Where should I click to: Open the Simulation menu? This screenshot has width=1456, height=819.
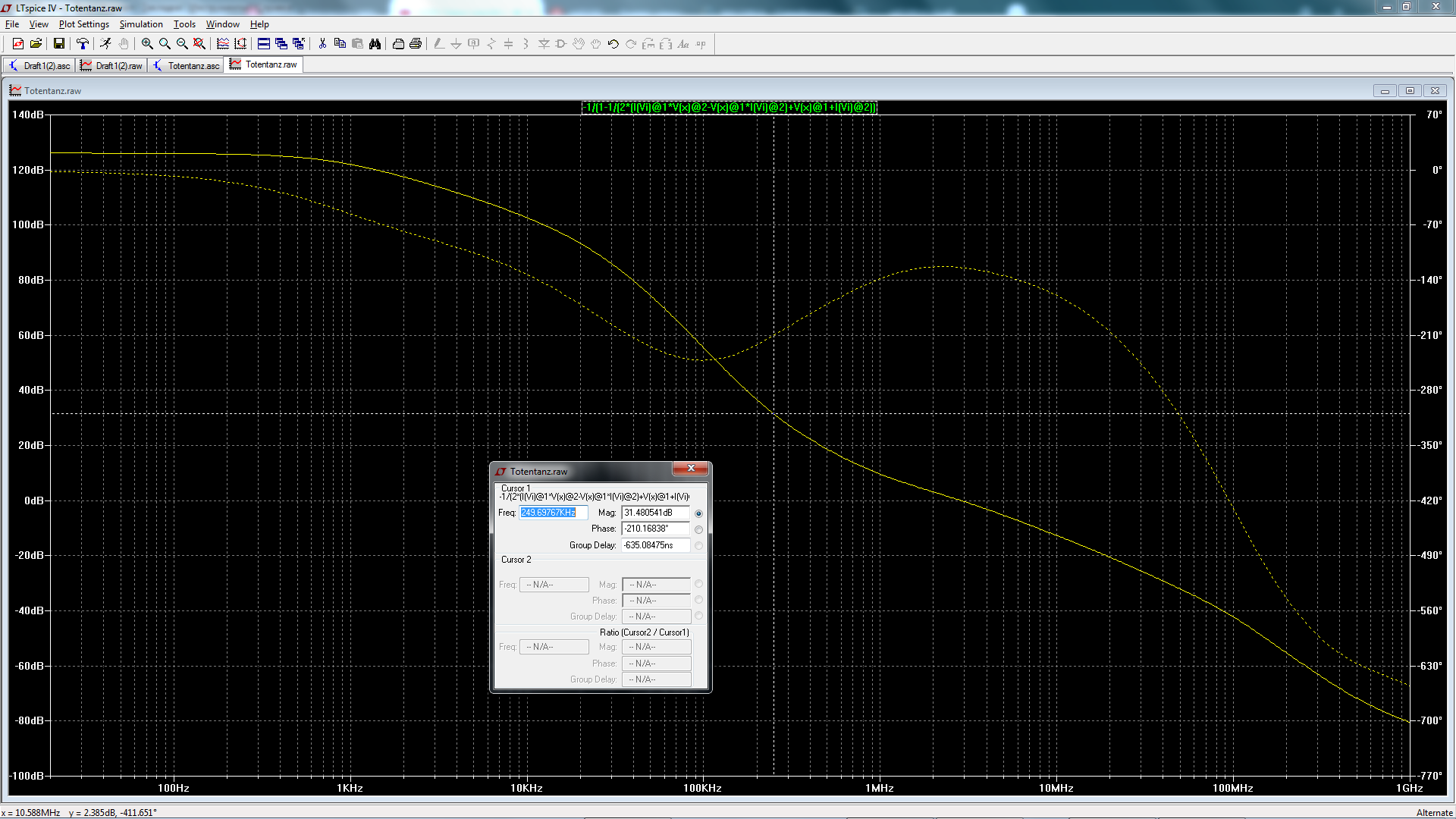(141, 24)
